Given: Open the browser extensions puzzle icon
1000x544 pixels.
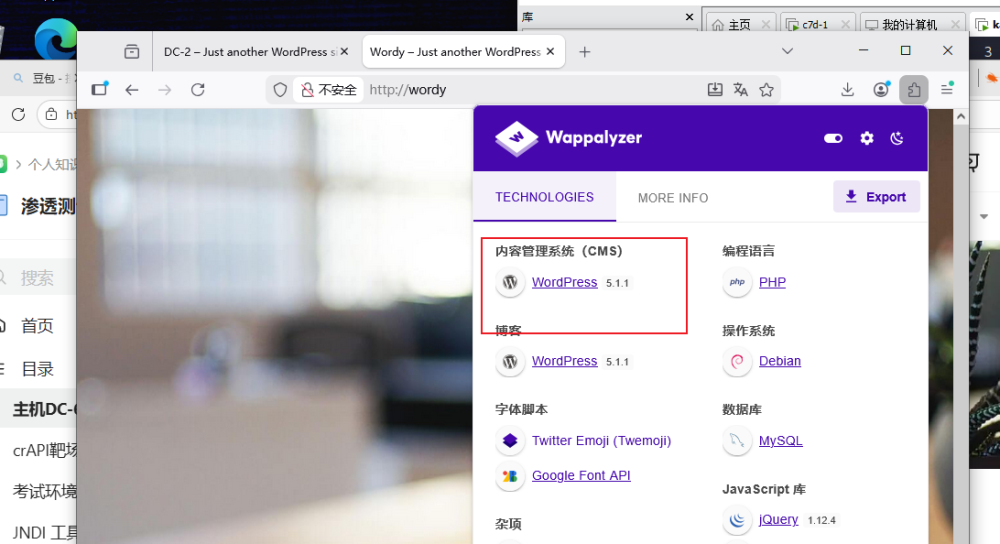Looking at the screenshot, I should pyautogui.click(x=914, y=90).
